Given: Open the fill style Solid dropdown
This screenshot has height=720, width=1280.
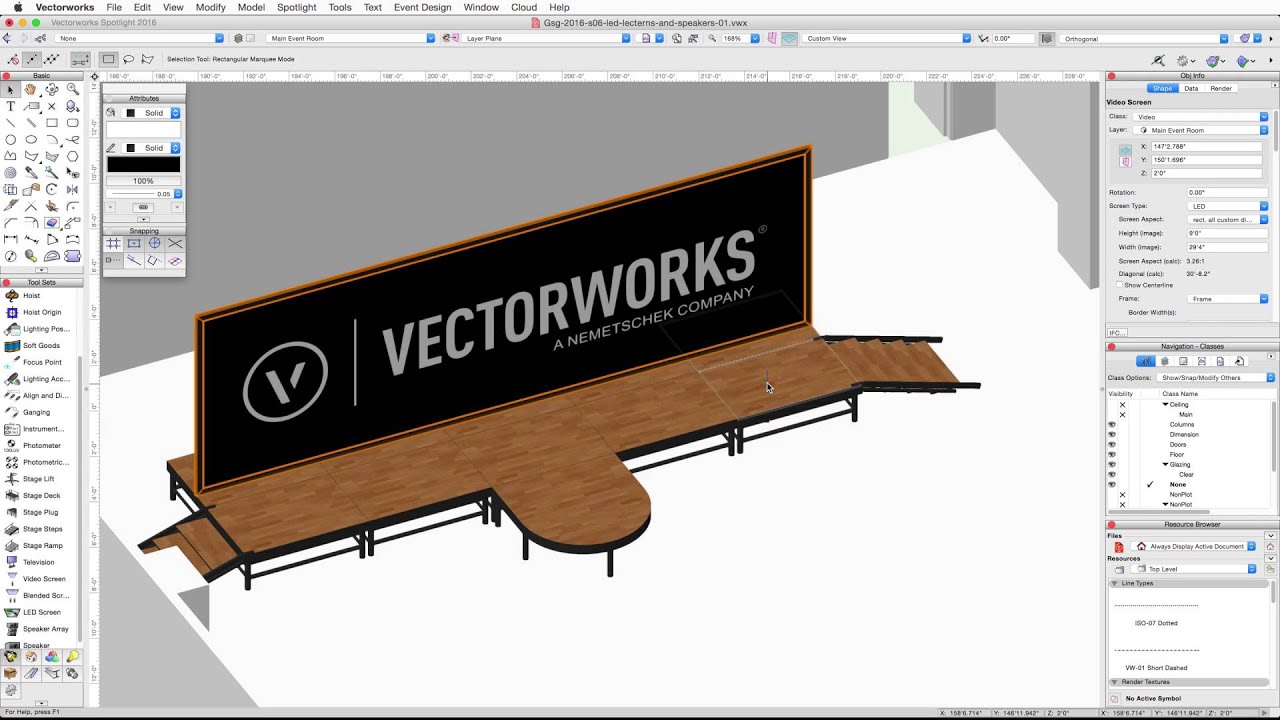Looking at the screenshot, I should [153, 113].
